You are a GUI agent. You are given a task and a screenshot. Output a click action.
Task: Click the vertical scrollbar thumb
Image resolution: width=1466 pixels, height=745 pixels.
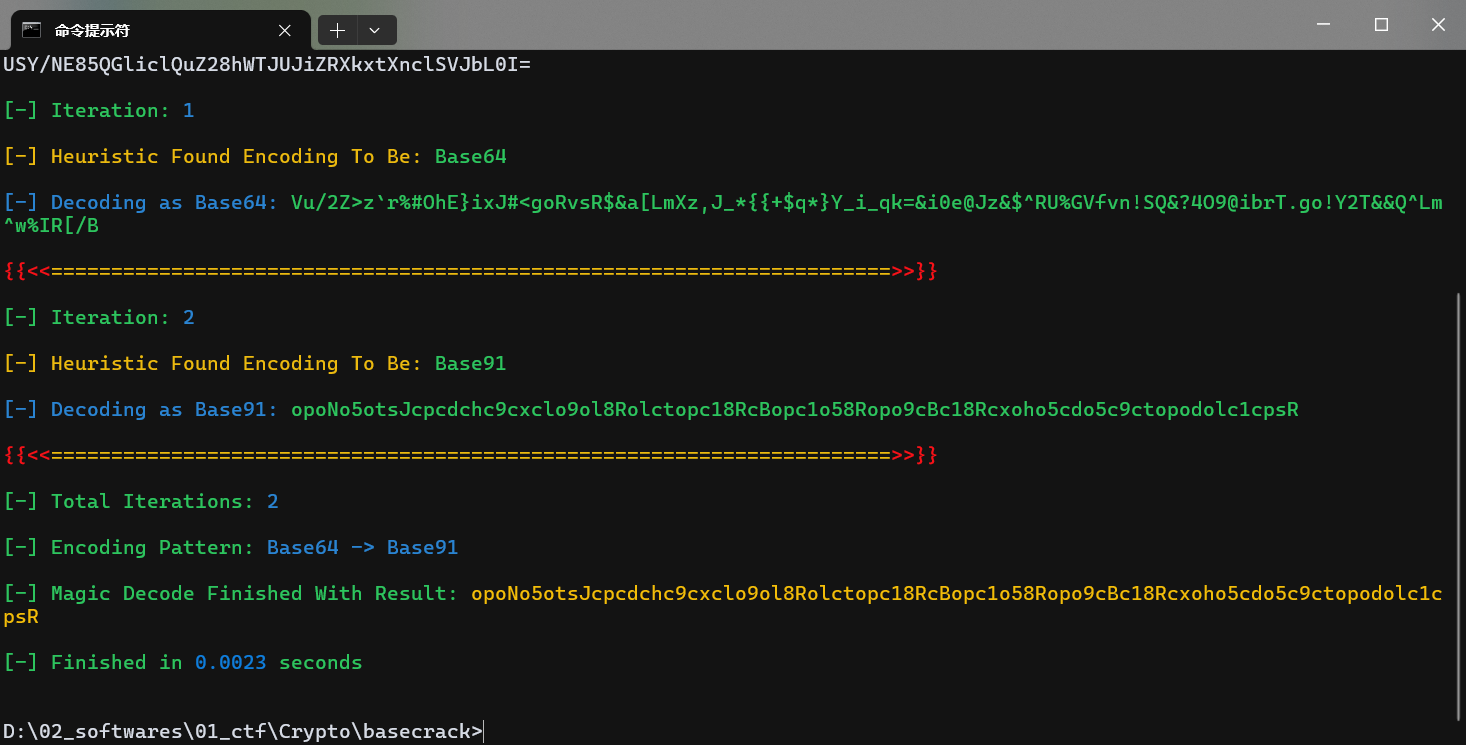1458,504
